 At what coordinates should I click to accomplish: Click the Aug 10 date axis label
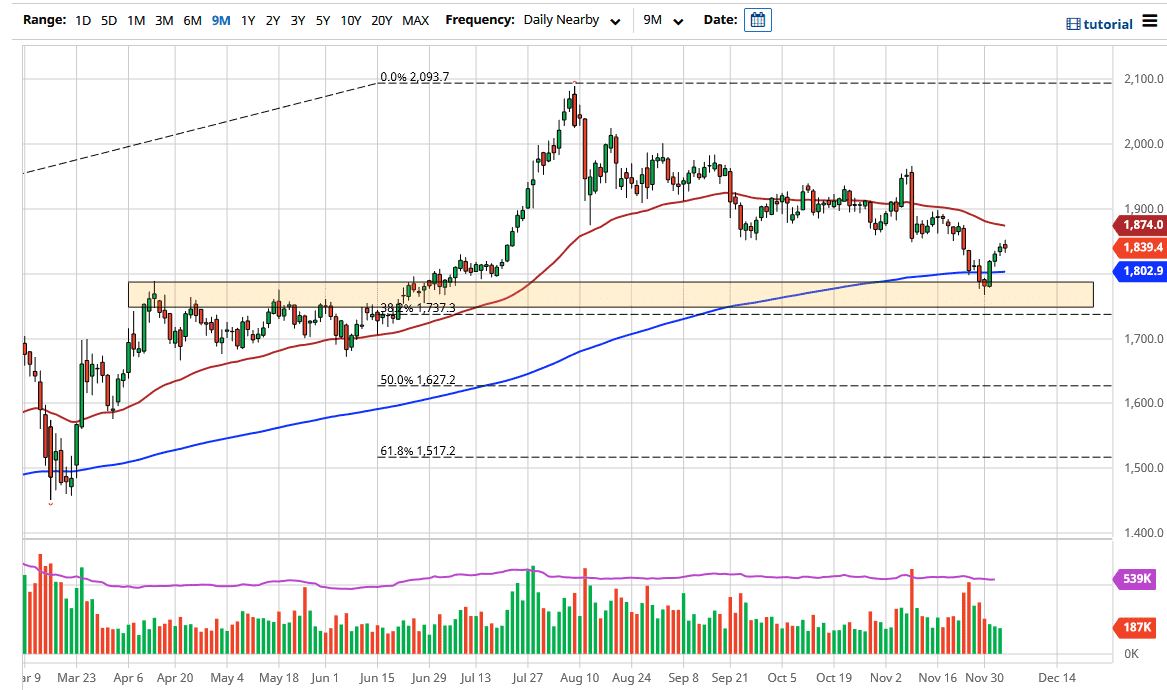tap(580, 677)
